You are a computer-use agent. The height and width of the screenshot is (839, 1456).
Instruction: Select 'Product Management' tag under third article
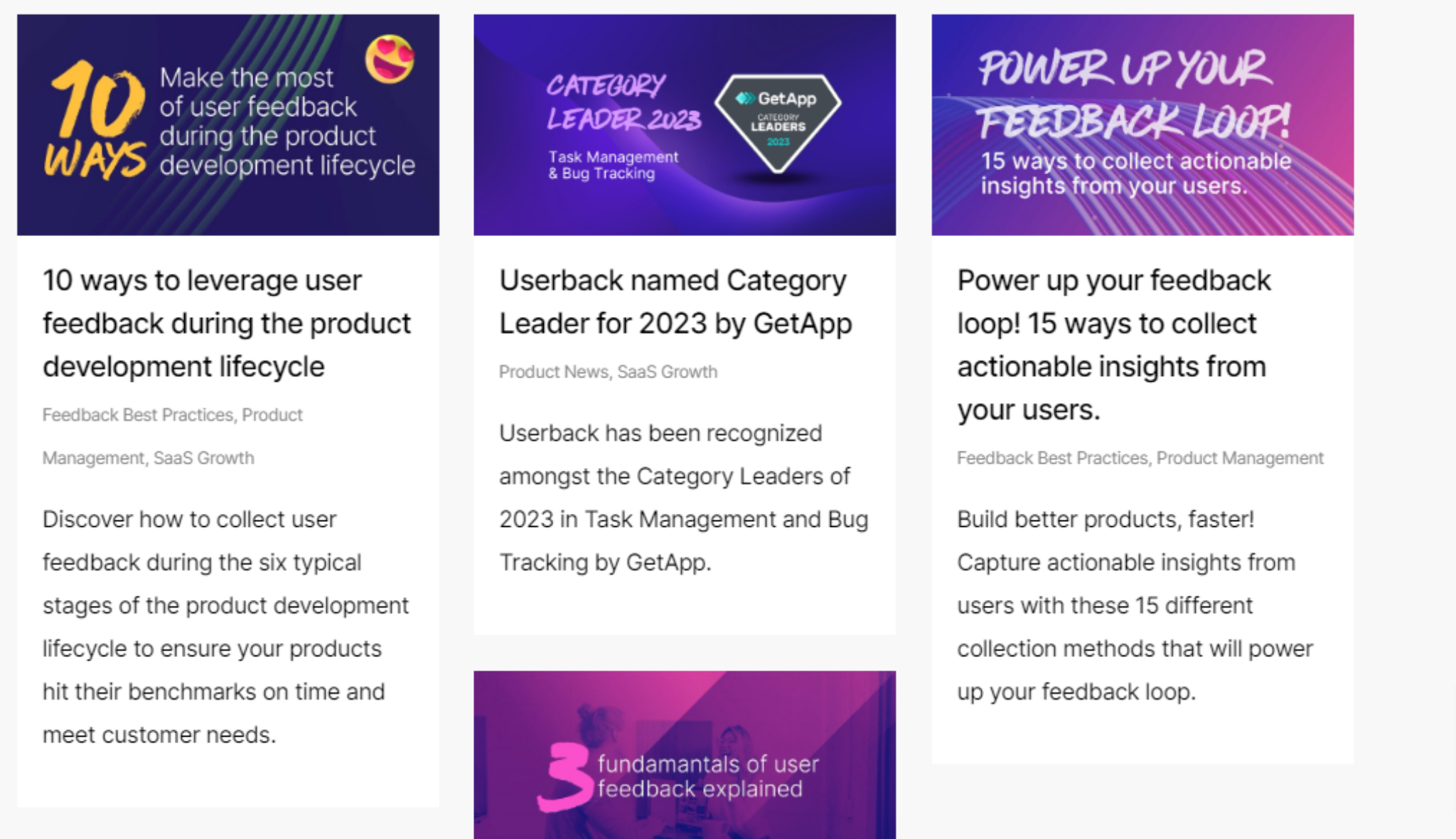[1240, 458]
